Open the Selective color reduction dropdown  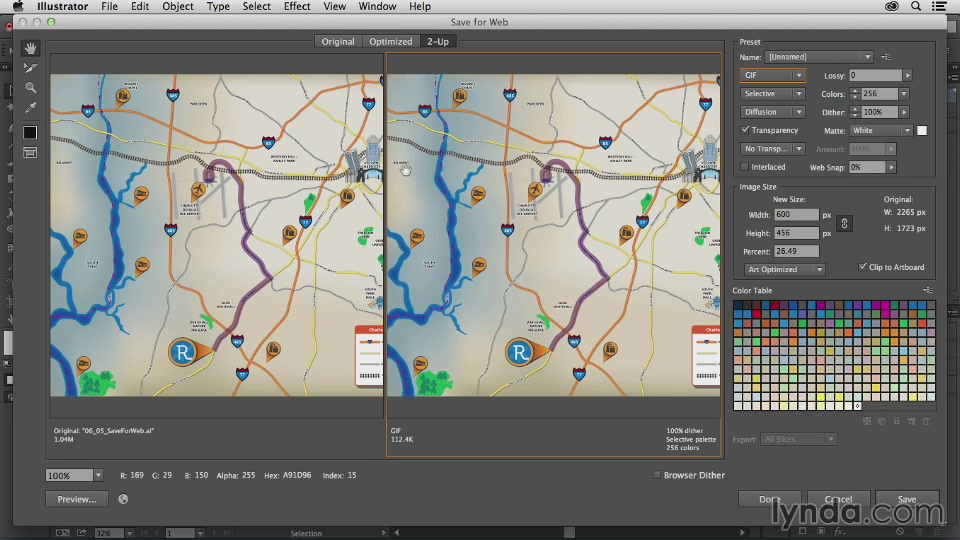tap(773, 94)
